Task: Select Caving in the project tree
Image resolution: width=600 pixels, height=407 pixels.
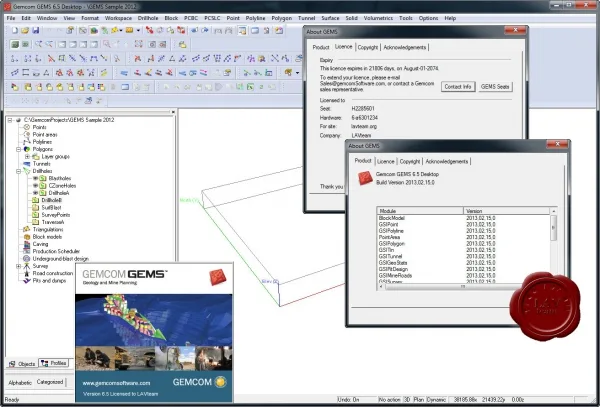Action: pyautogui.click(x=40, y=244)
